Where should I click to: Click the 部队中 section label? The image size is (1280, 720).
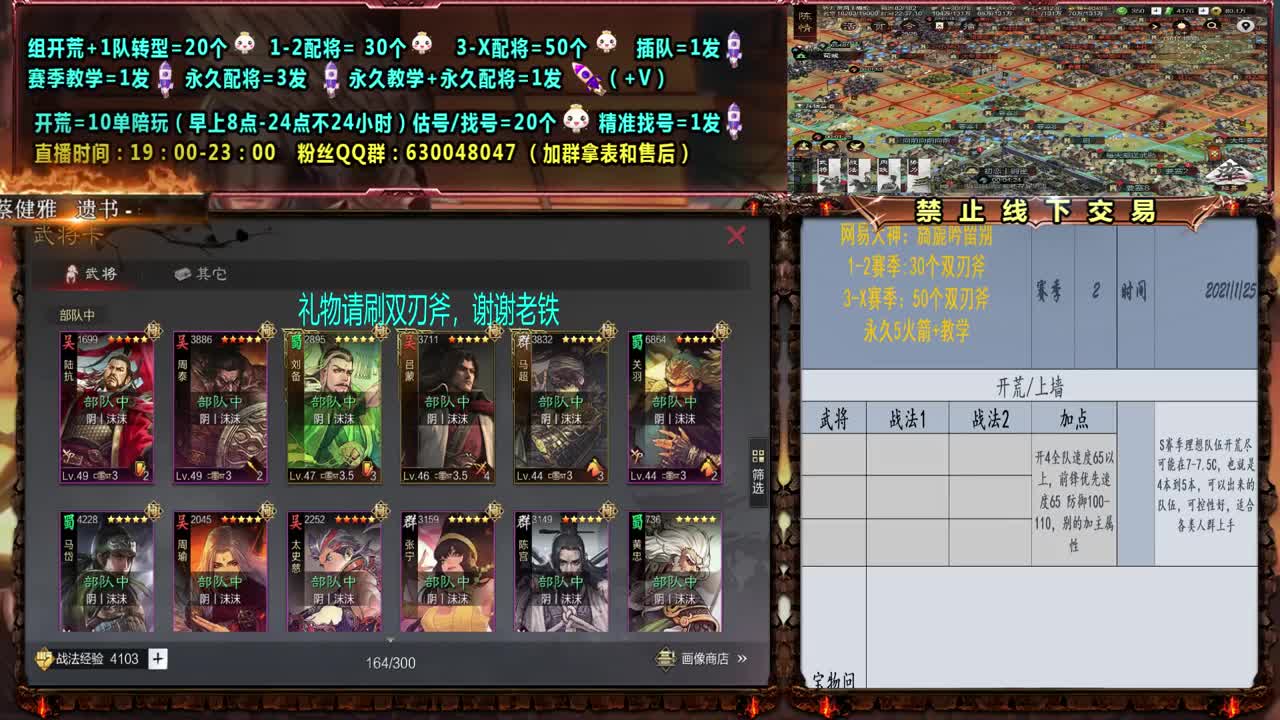tap(77, 315)
